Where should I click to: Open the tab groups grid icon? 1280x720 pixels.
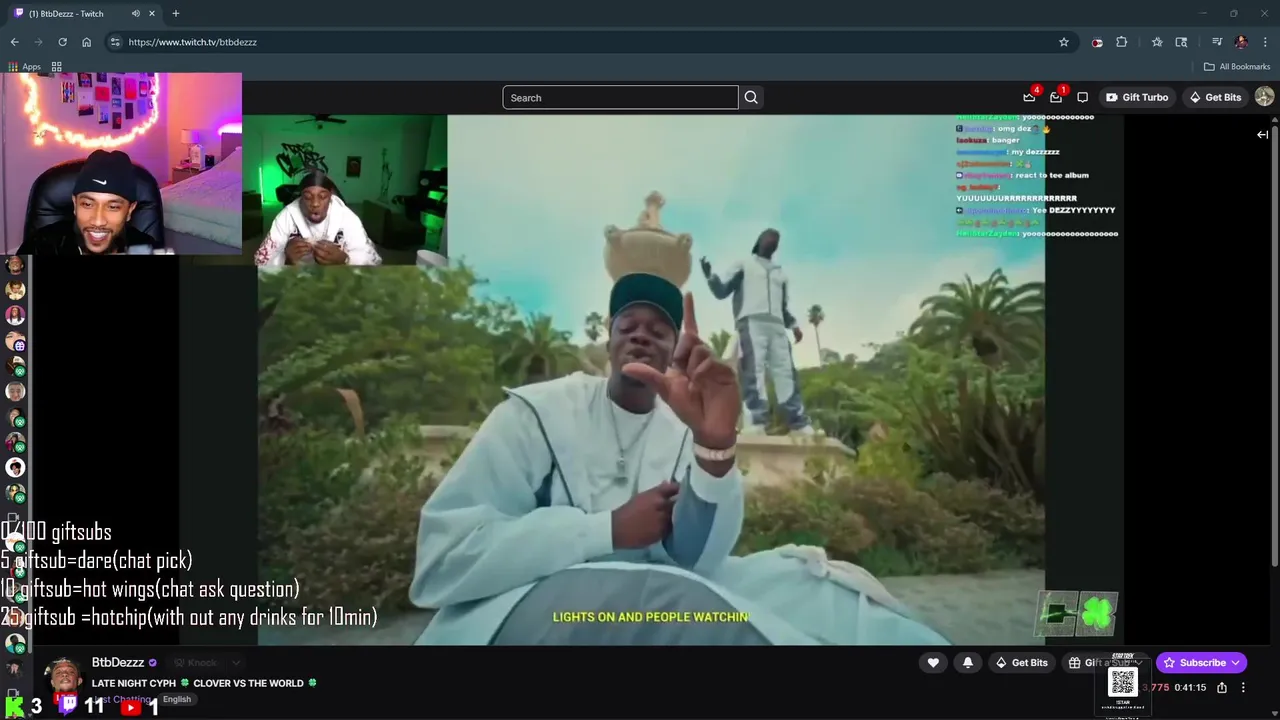(x=57, y=67)
